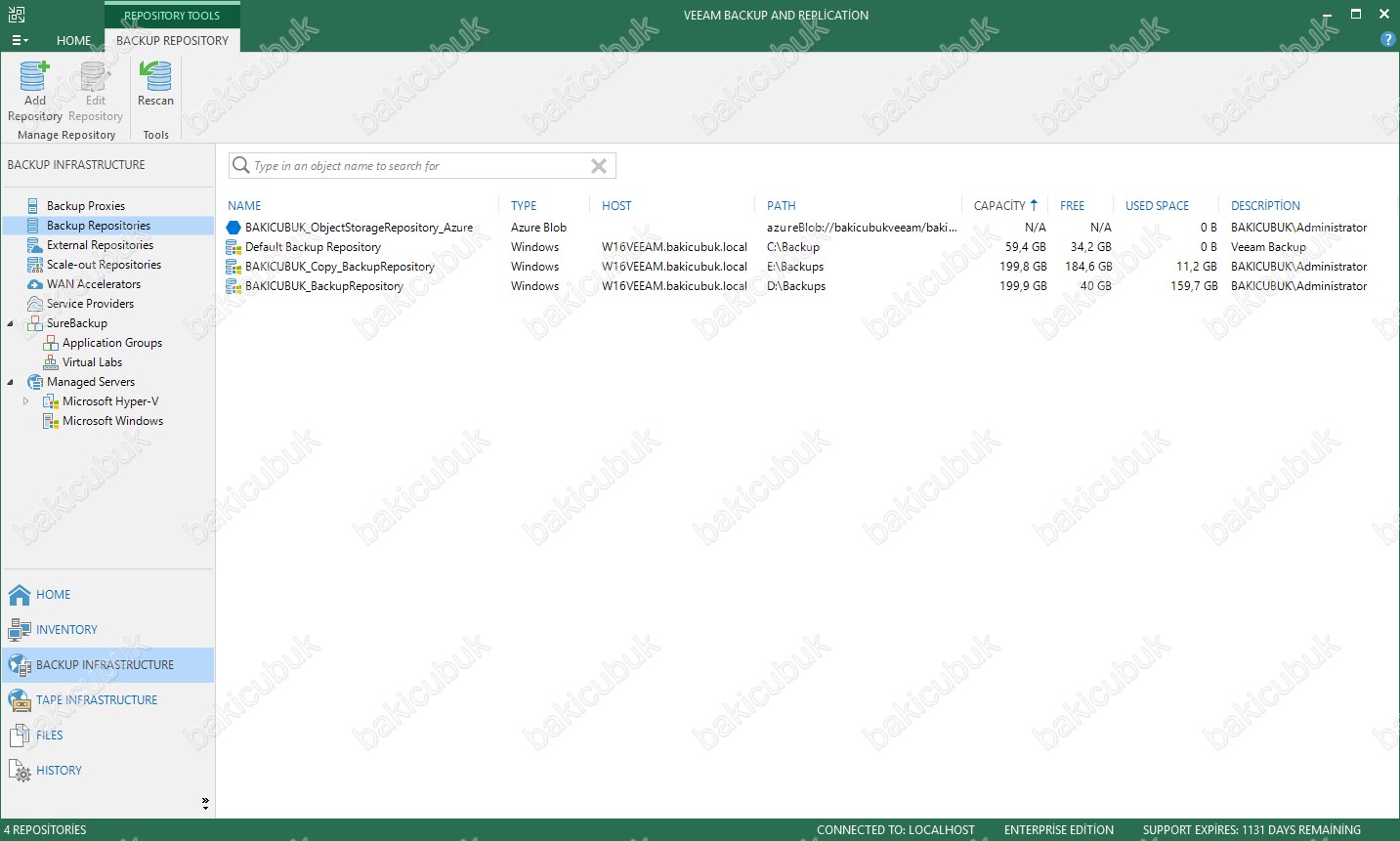Open External Repositories node
Screen dimensions: 1400x841
coord(100,245)
